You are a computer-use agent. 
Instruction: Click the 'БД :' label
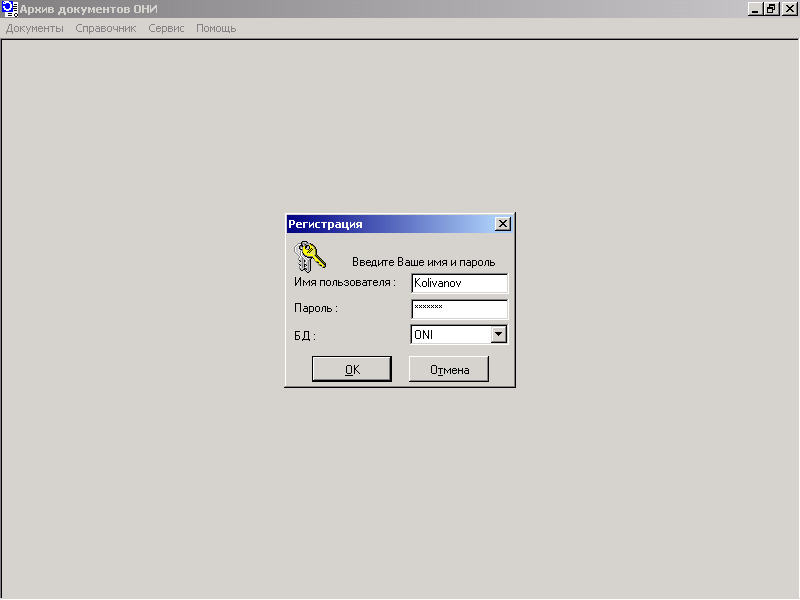tap(305, 336)
